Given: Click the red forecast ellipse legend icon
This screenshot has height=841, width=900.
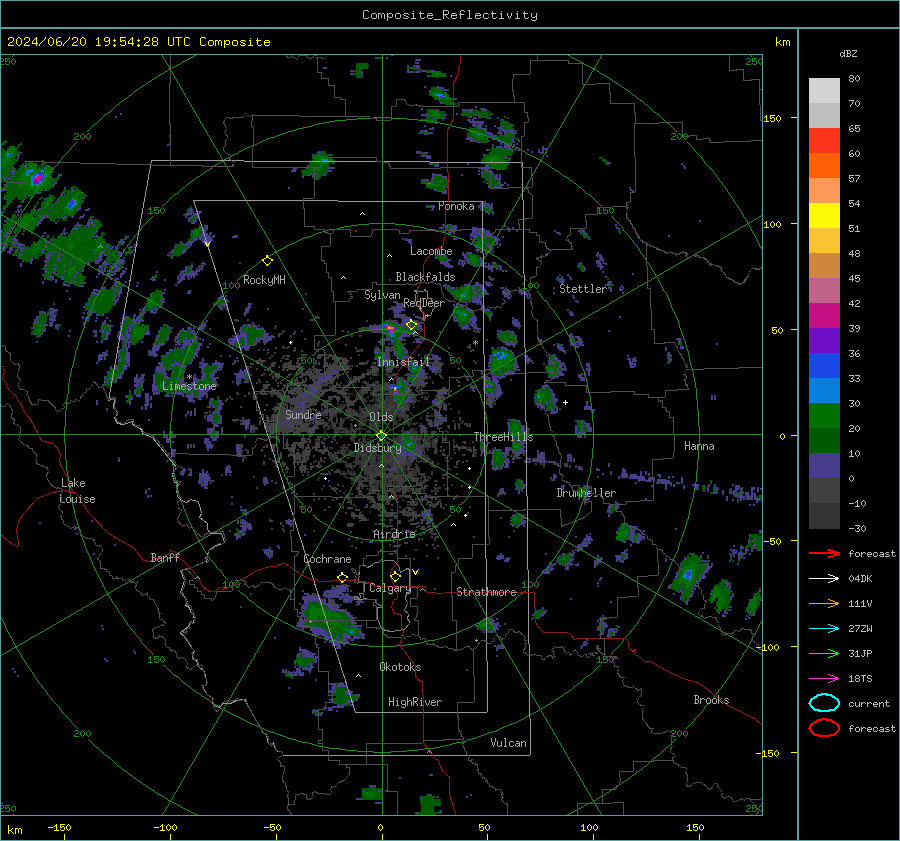Looking at the screenshot, I should (824, 728).
